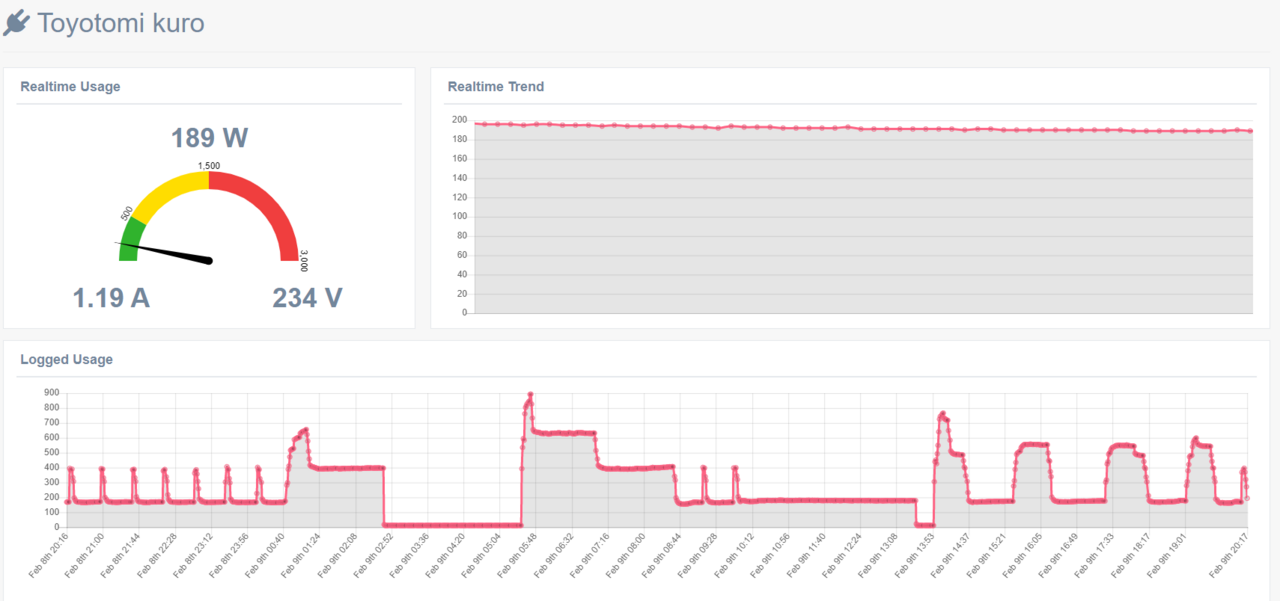
Task: Click the 500 label on the gauge
Action: tap(127, 214)
